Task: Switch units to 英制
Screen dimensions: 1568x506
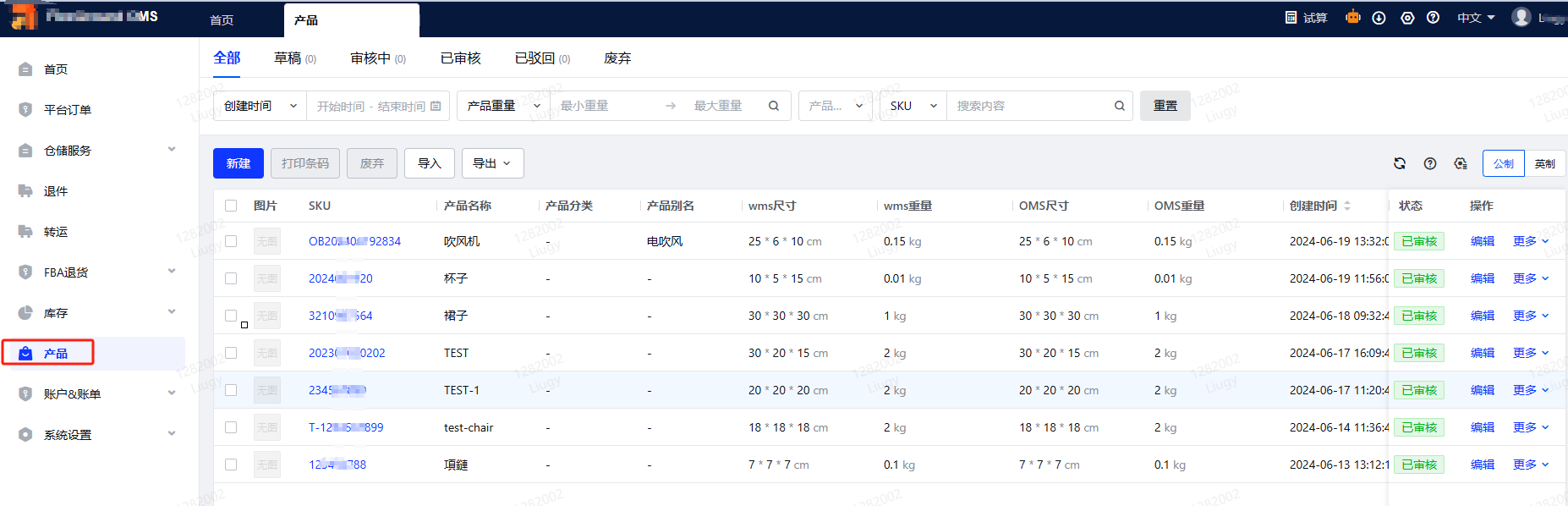Action: [1544, 163]
